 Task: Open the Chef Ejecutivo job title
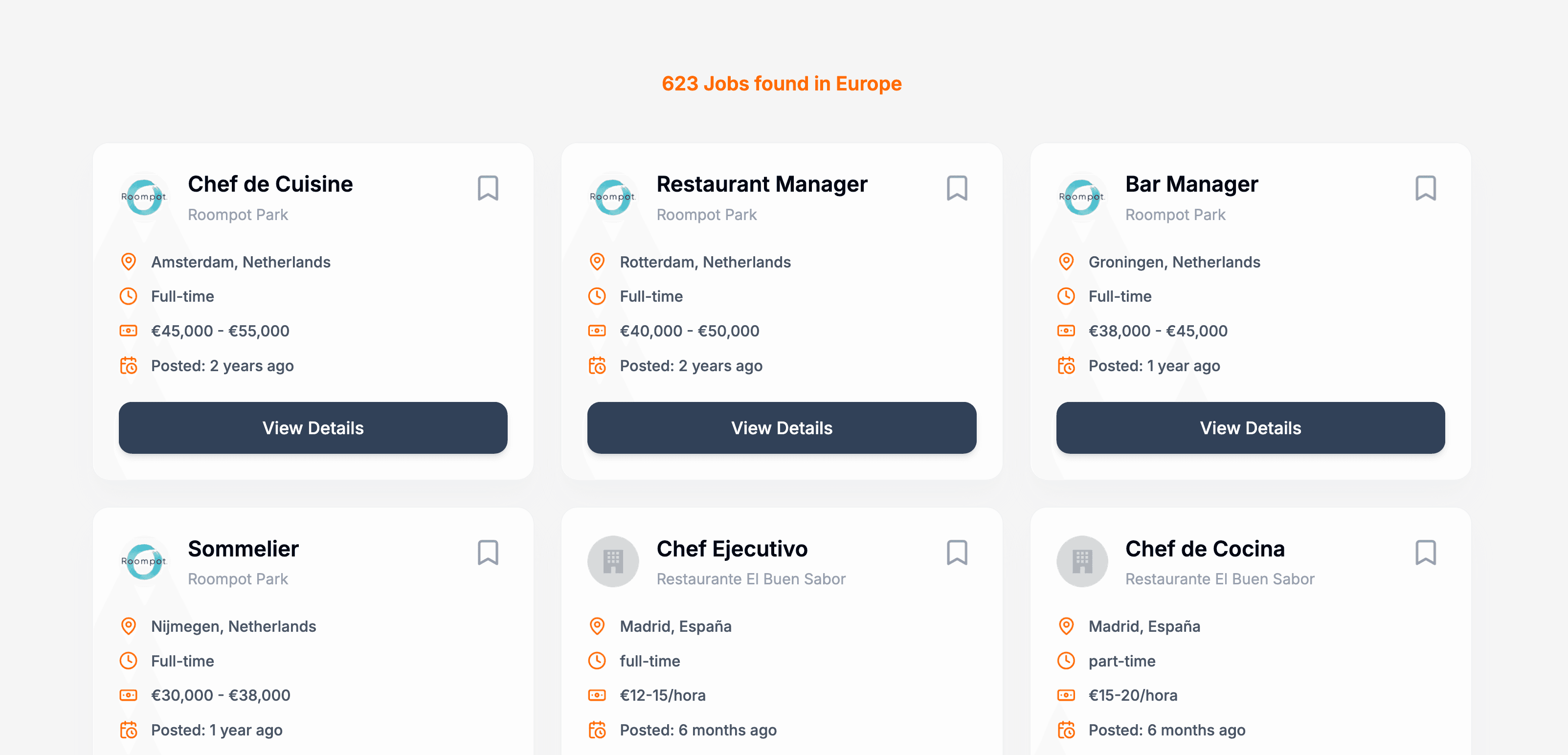click(x=732, y=549)
